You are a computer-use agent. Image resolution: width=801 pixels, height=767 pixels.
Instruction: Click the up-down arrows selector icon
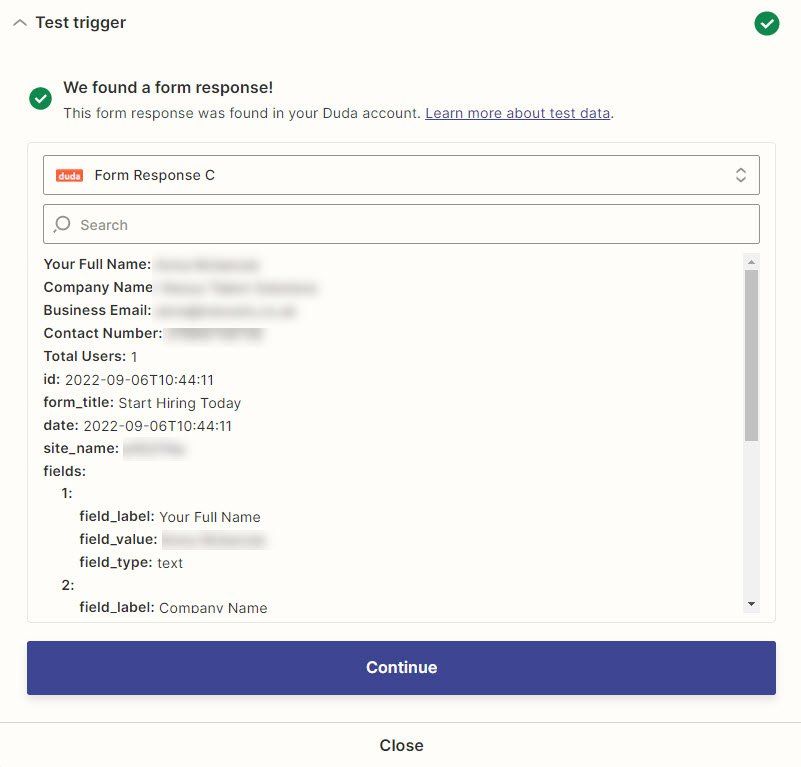[x=740, y=175]
